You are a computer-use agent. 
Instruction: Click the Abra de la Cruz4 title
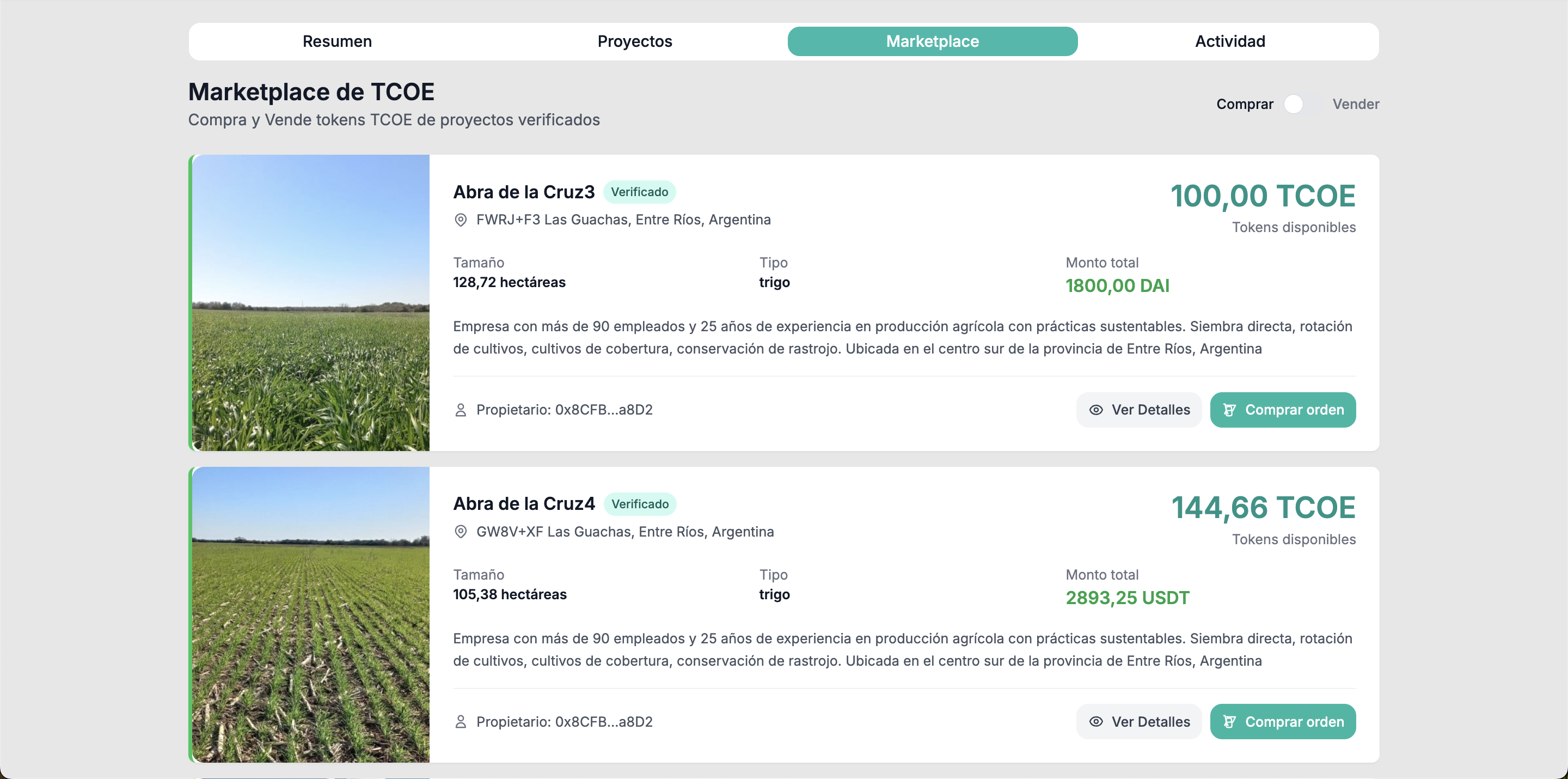(x=523, y=504)
